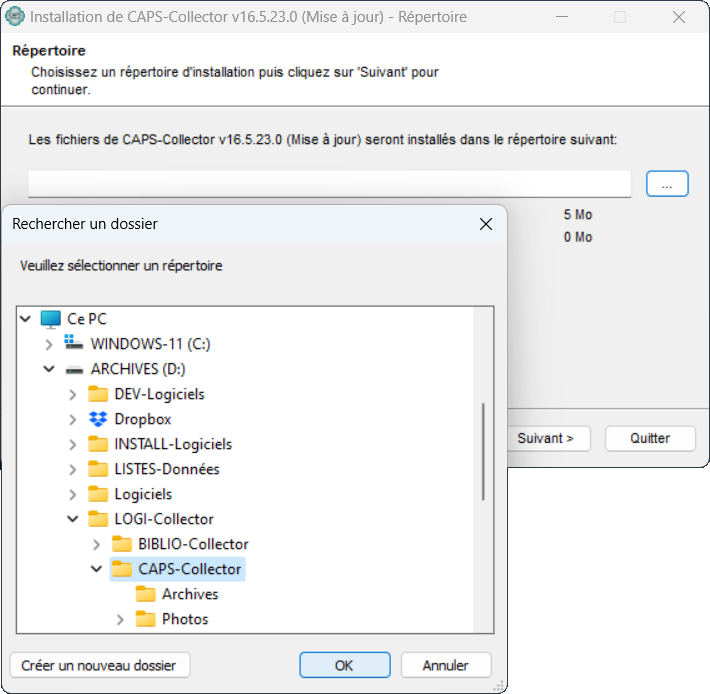This screenshot has width=710, height=694.
Task: Open the browse '...' button
Action: point(667,183)
